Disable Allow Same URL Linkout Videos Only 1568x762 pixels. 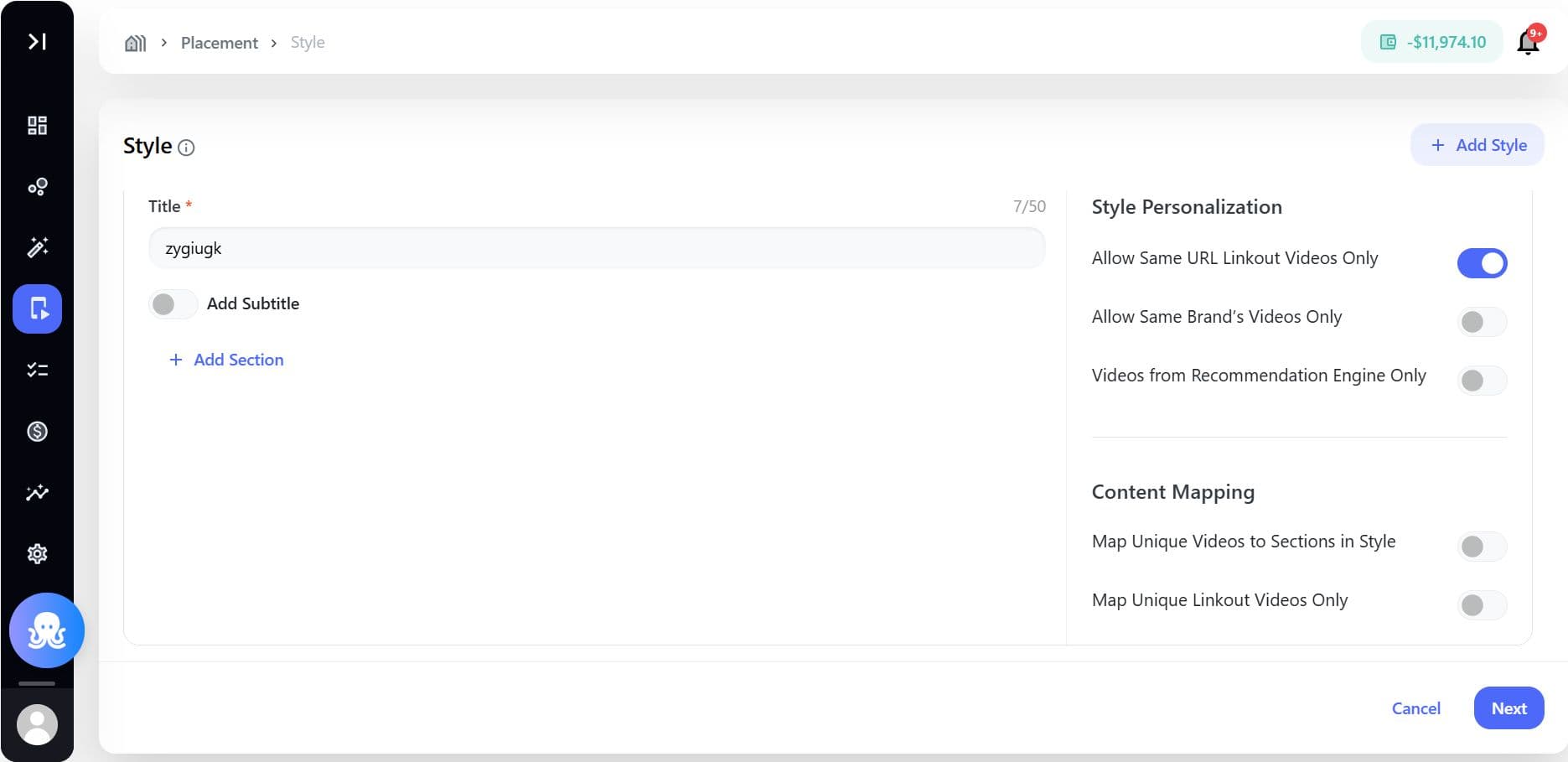[x=1482, y=263]
